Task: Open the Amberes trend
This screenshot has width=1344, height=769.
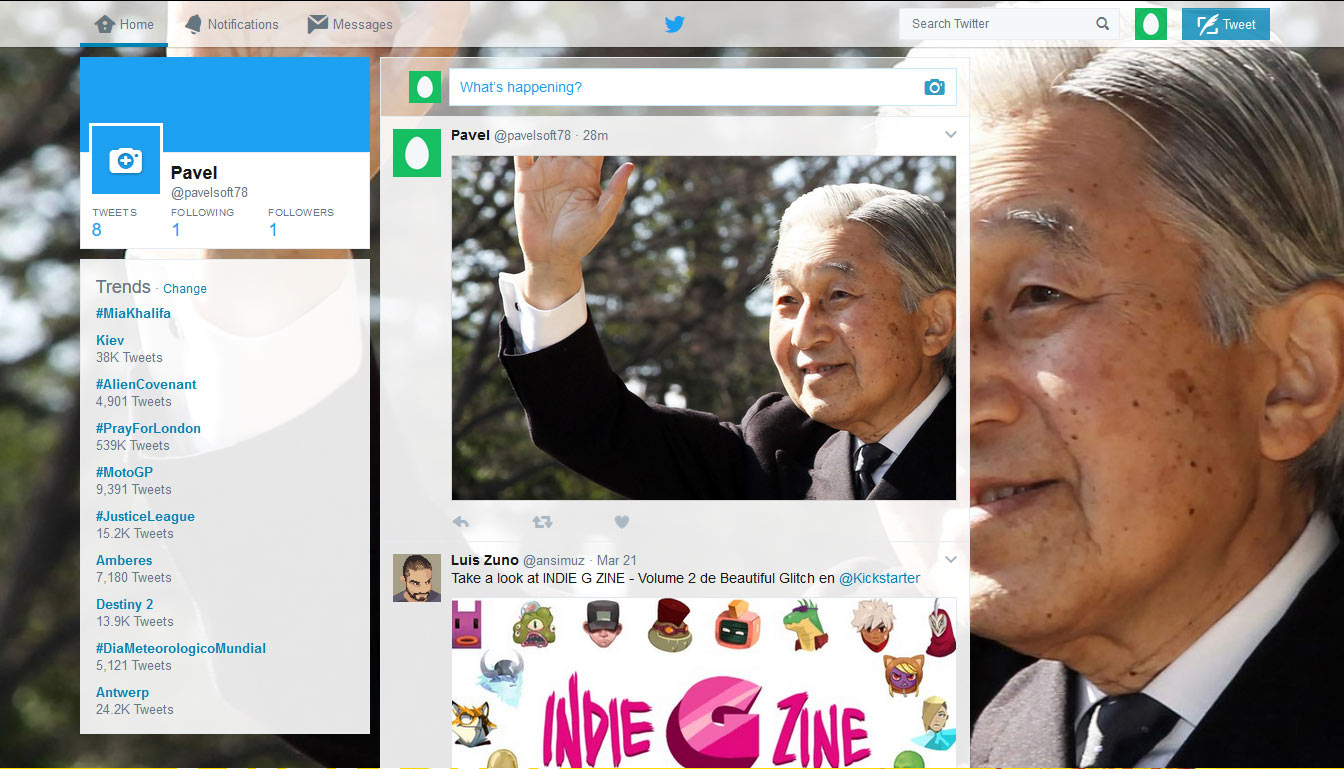Action: point(124,560)
